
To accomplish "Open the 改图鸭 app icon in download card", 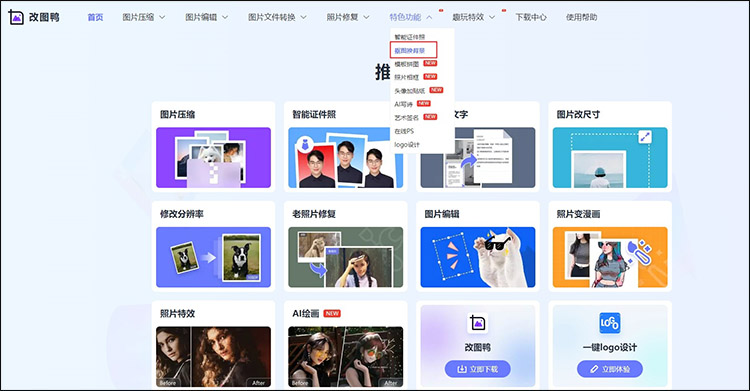I will (477, 323).
